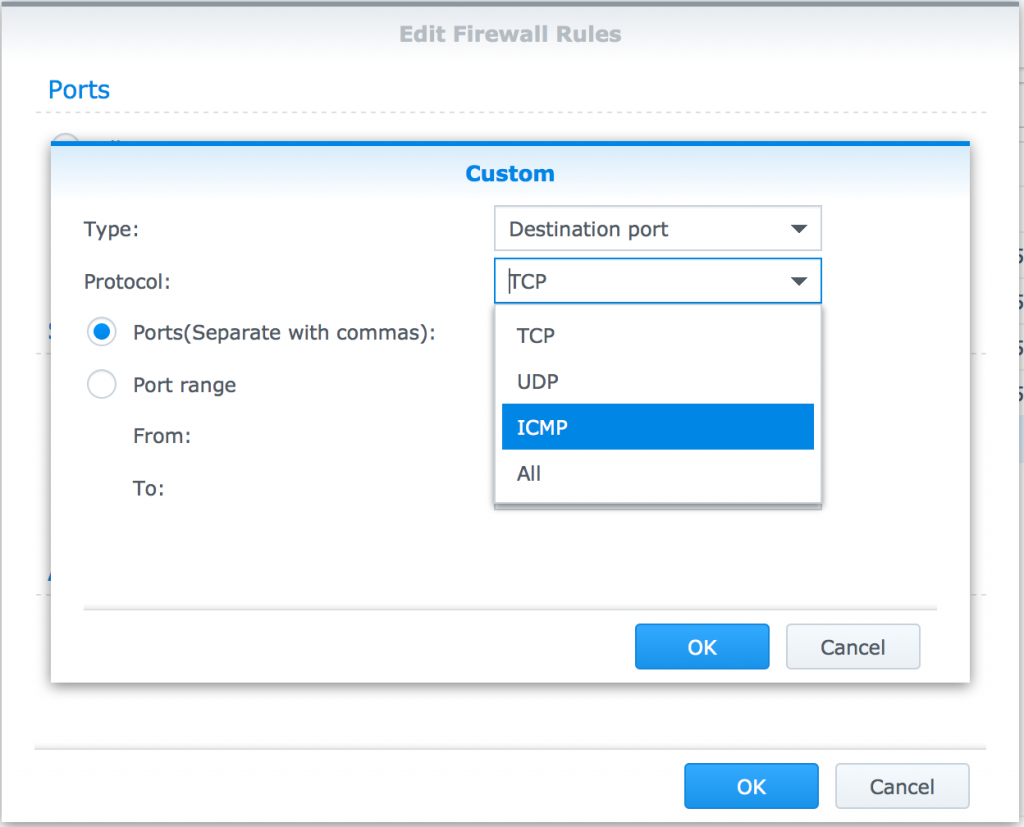Click the Destination port combo box field
Viewport: 1024px width, 827px height.
640,229
